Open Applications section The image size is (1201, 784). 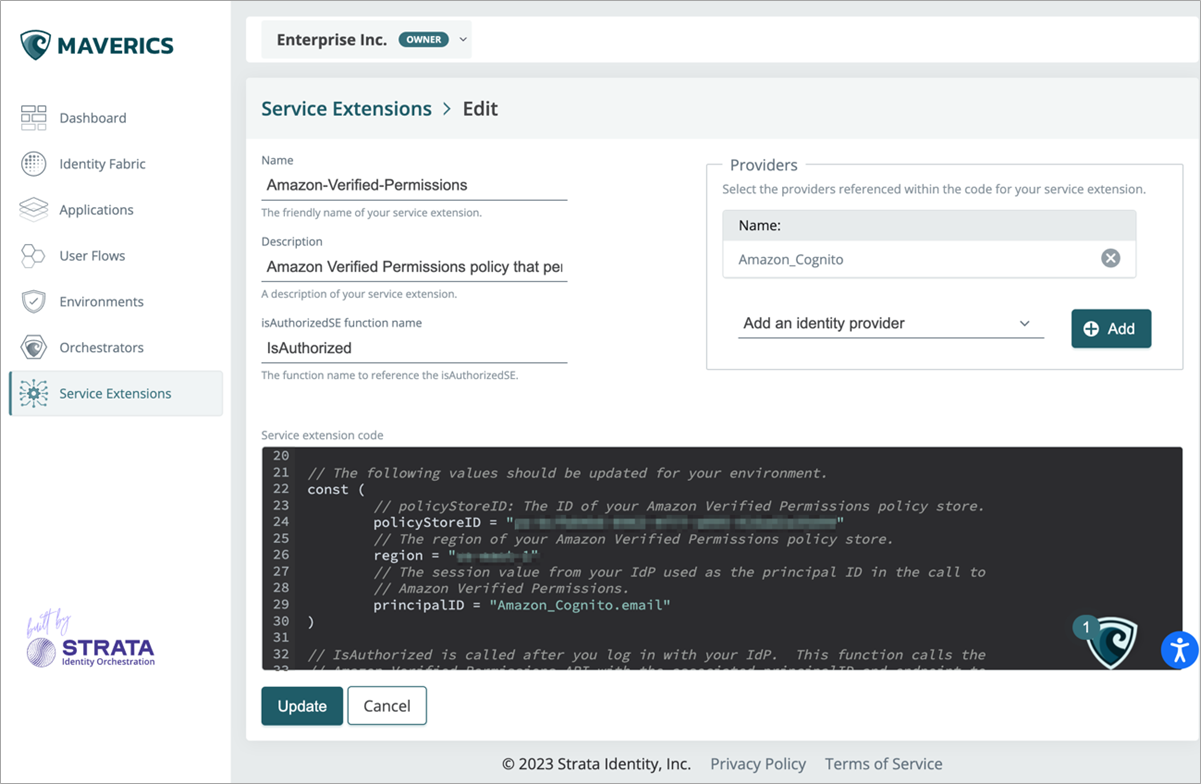coord(96,210)
